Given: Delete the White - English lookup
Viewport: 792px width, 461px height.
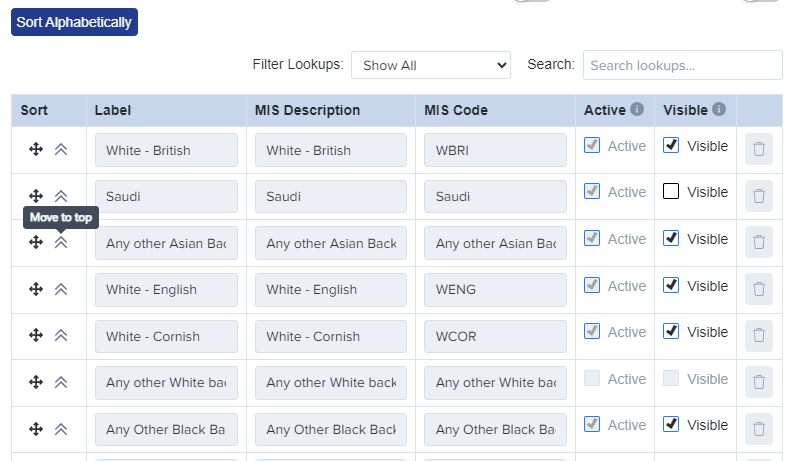Looking at the screenshot, I should (x=759, y=289).
